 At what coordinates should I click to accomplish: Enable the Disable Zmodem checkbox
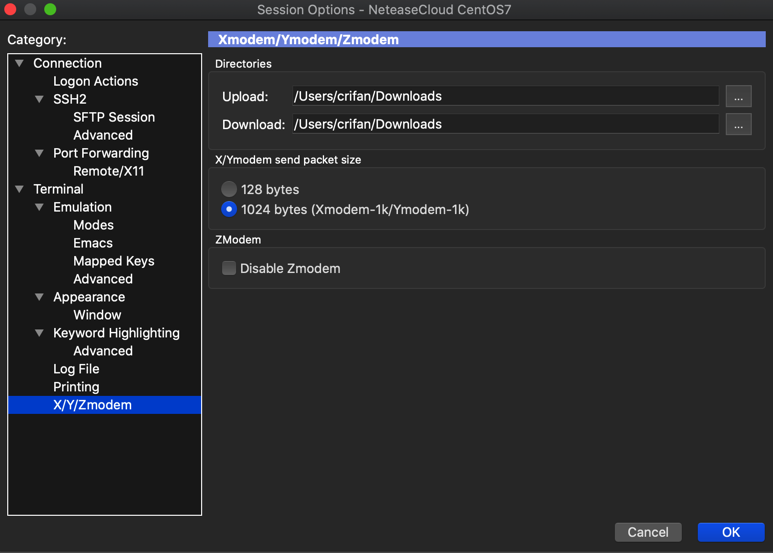point(229,268)
